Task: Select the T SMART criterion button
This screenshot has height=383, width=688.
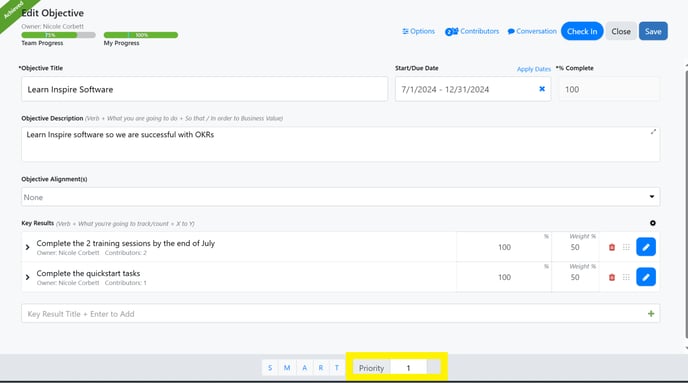Action: 337,368
